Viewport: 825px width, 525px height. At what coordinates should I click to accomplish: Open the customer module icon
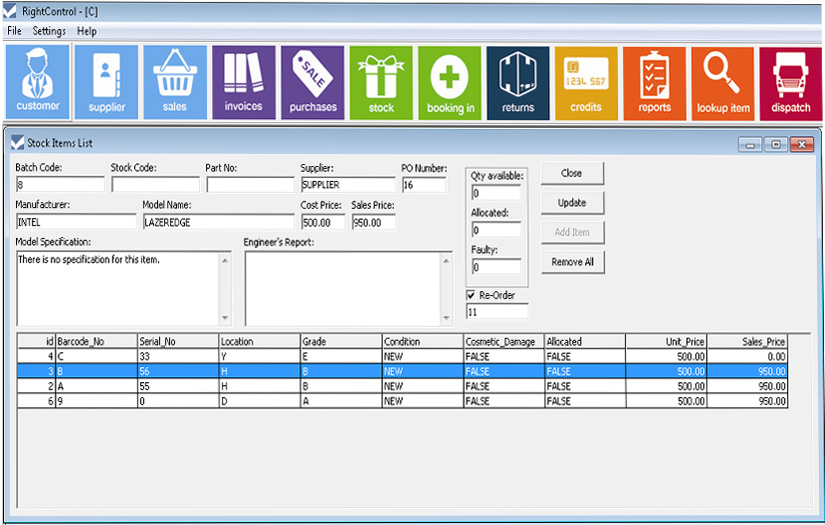click(x=37, y=82)
